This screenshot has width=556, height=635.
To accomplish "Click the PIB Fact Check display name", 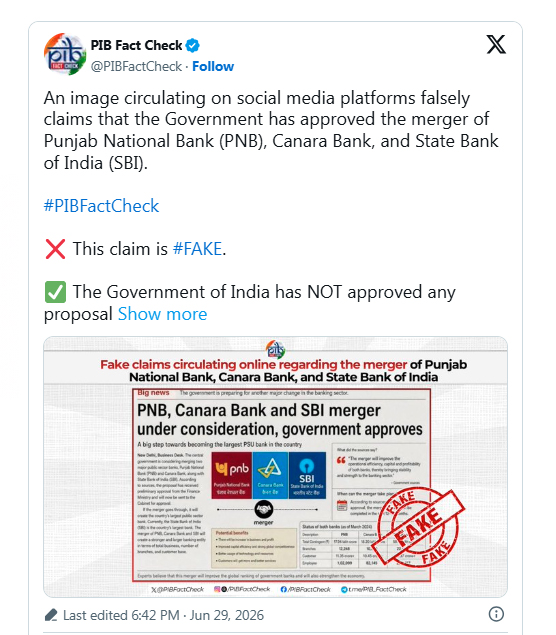I will [x=136, y=45].
